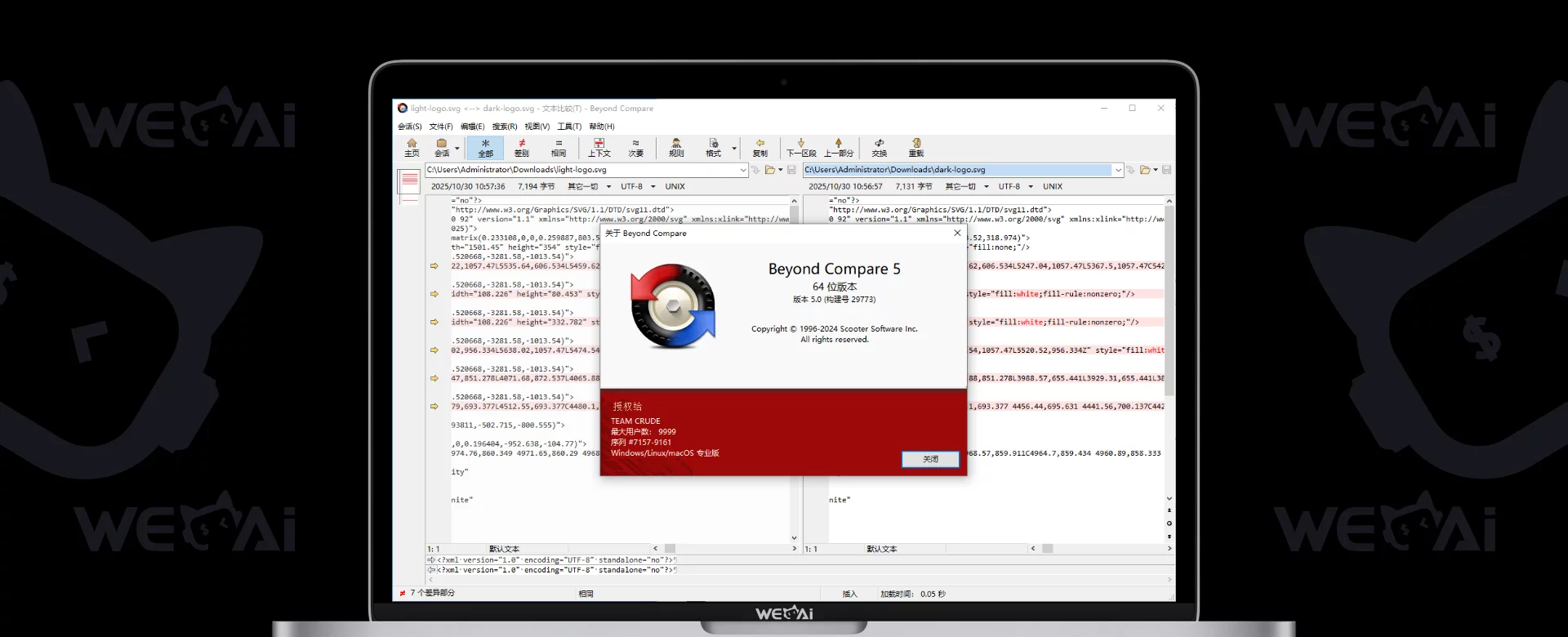The image size is (1568, 637).
Task: Click the red not-equal status bar icon
Action: coord(402,593)
